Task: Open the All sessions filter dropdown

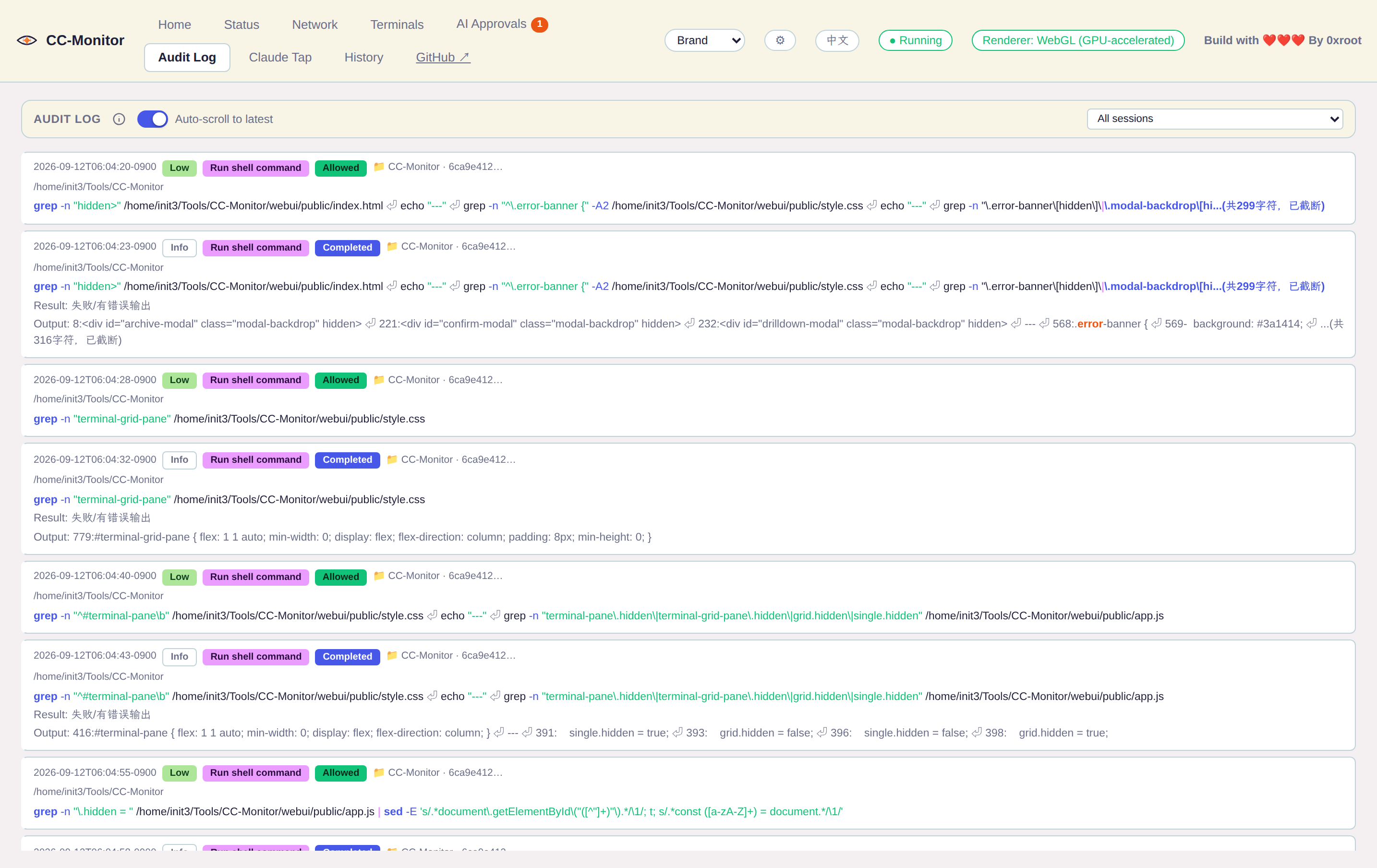Action: point(1215,119)
